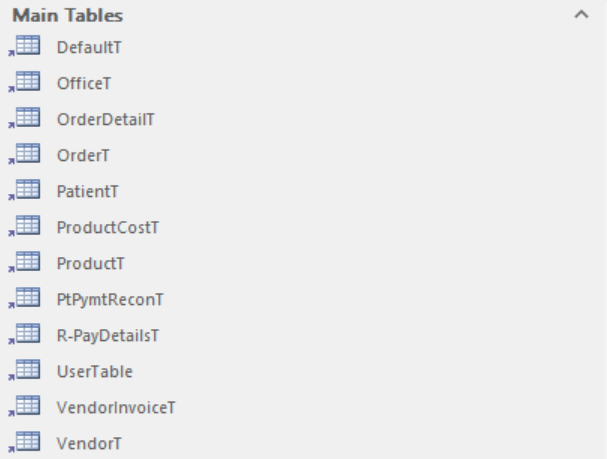Collapse the Main Tables group chevron
Viewport: 607px width, 459px height.
[x=581, y=16]
